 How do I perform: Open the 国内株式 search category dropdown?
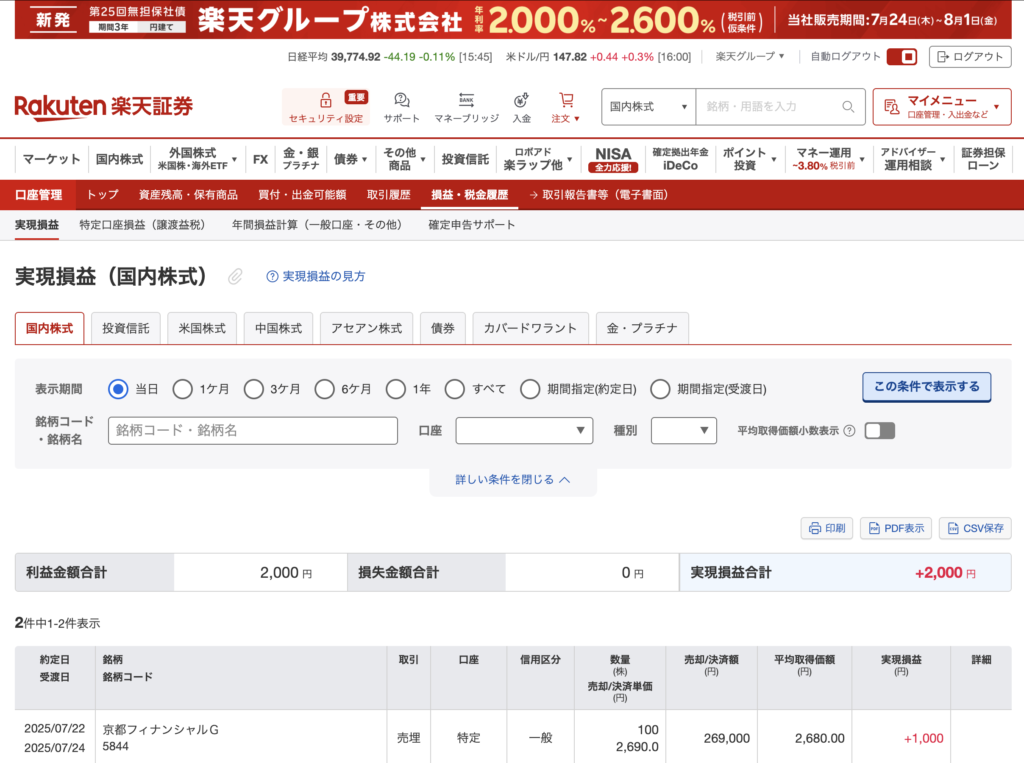tap(648, 106)
